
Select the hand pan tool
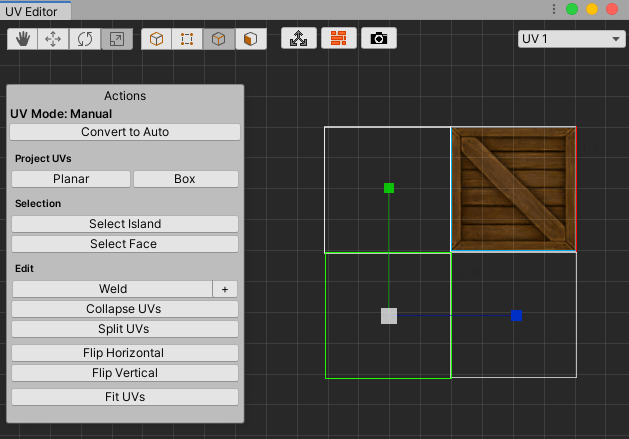coord(23,39)
